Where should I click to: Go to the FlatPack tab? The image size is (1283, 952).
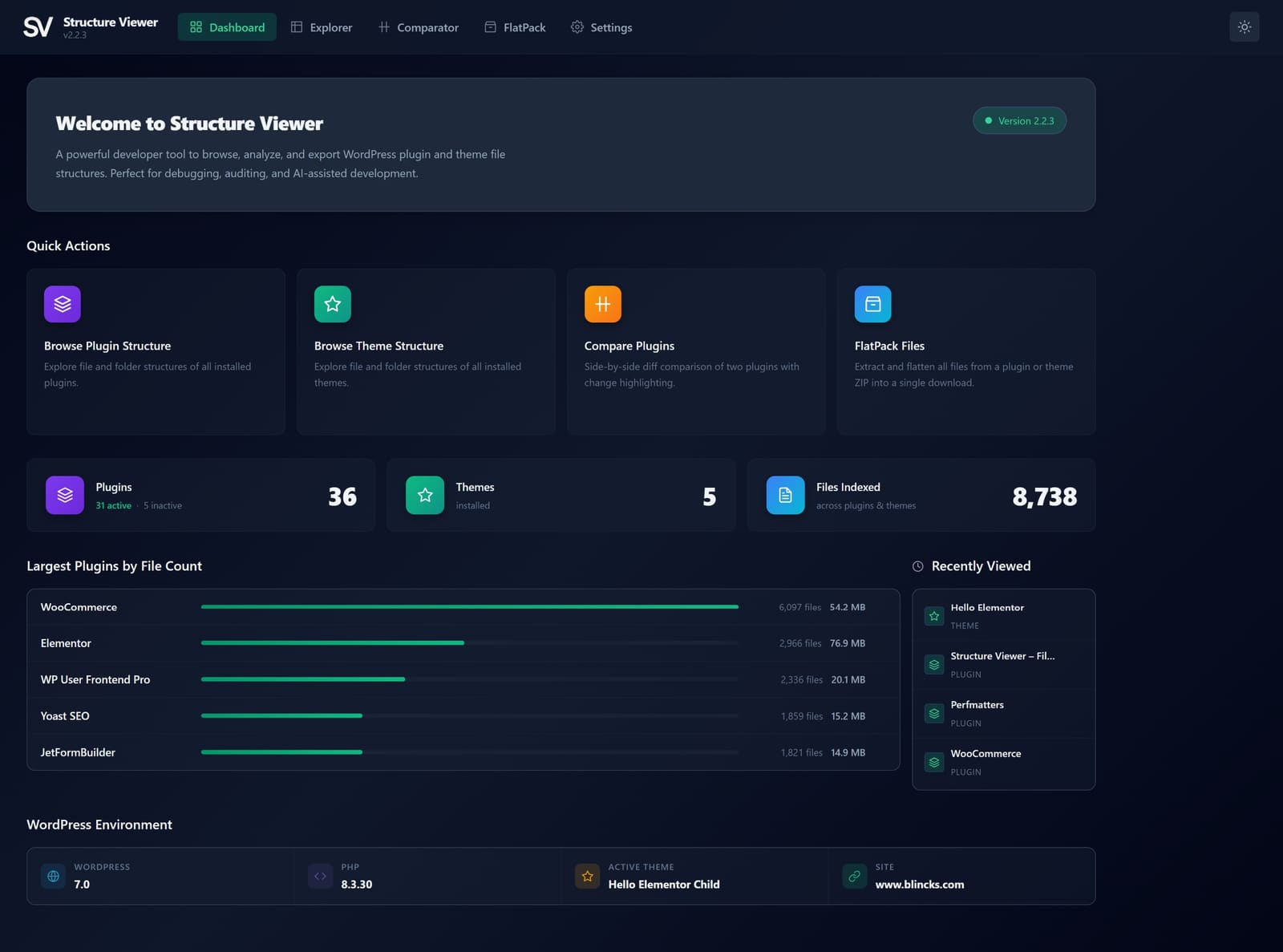click(x=515, y=27)
